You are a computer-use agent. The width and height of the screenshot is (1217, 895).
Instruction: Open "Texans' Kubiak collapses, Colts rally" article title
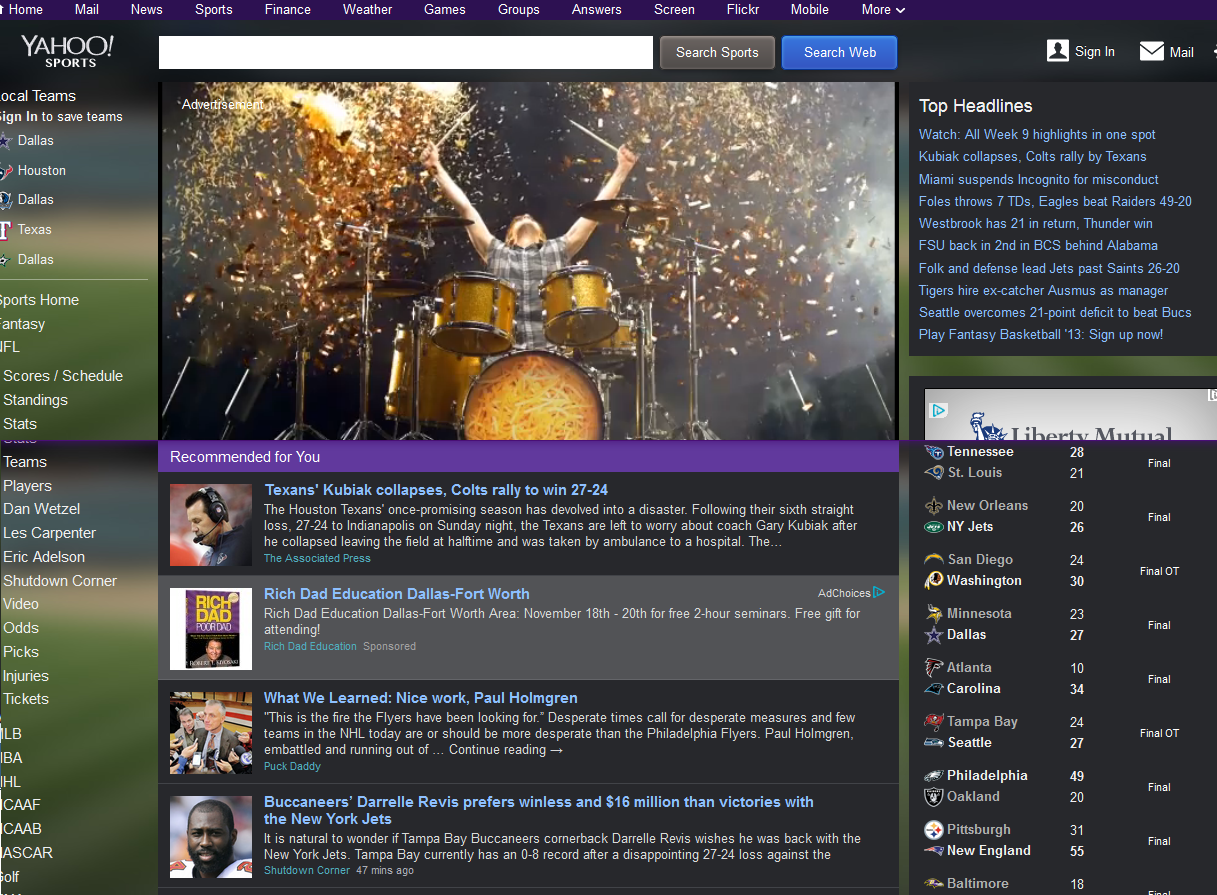click(436, 490)
